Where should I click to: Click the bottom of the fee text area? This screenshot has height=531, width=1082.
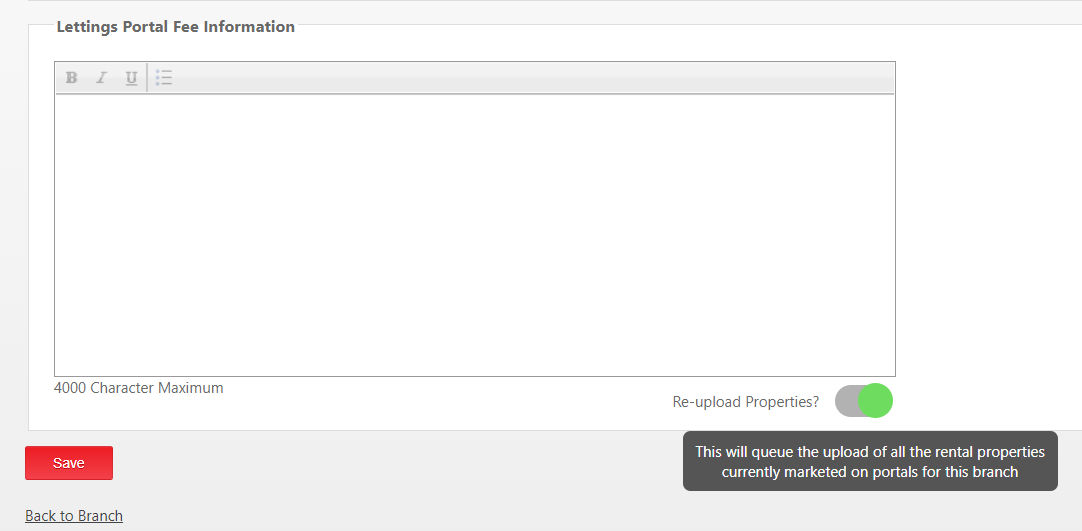point(475,364)
